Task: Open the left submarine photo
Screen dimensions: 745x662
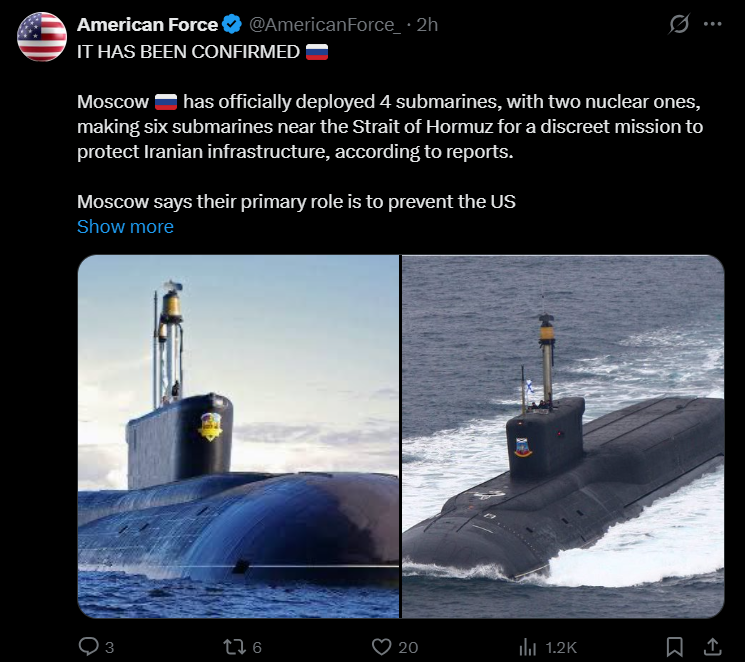Action: pos(238,437)
